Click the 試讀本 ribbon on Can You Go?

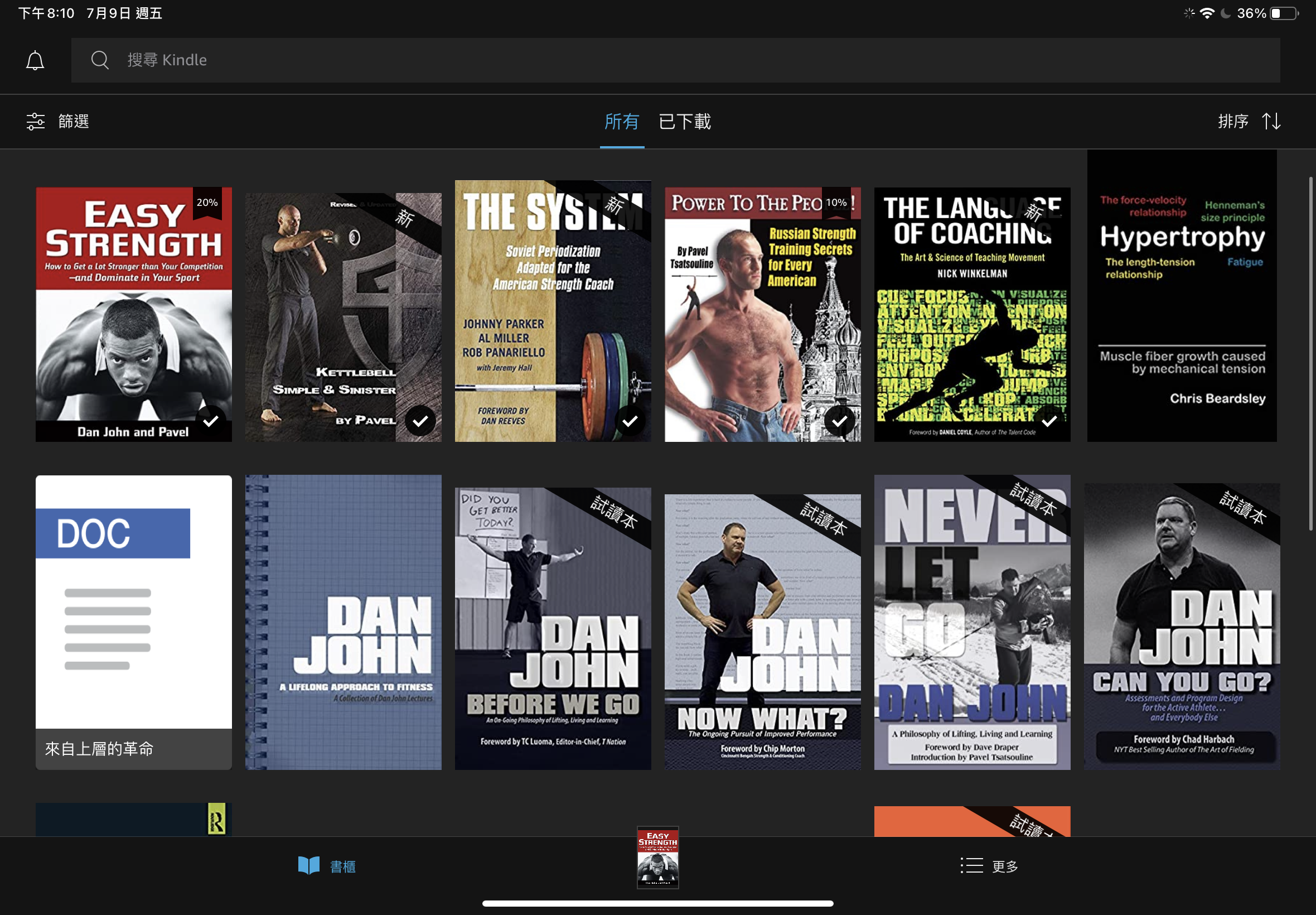coord(1242,507)
